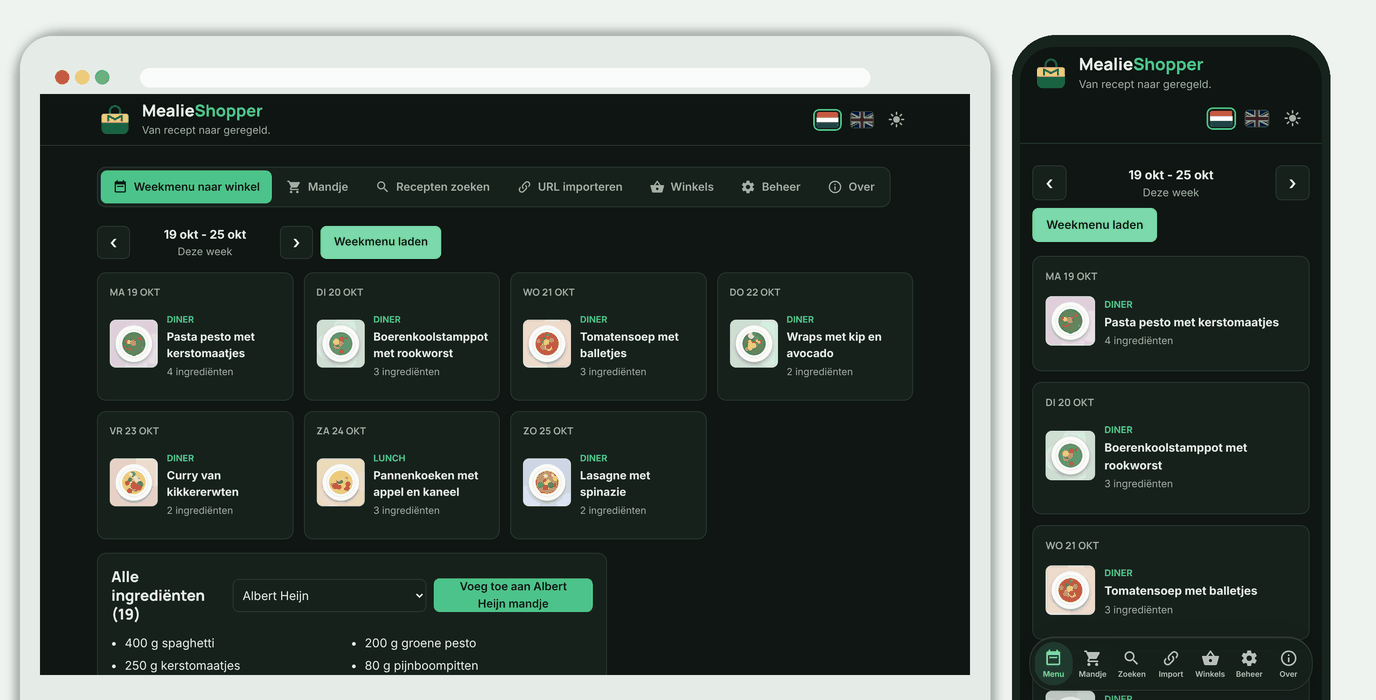Click the 200 g groene pesto ingredient
This screenshot has width=1376, height=700.
[421, 643]
